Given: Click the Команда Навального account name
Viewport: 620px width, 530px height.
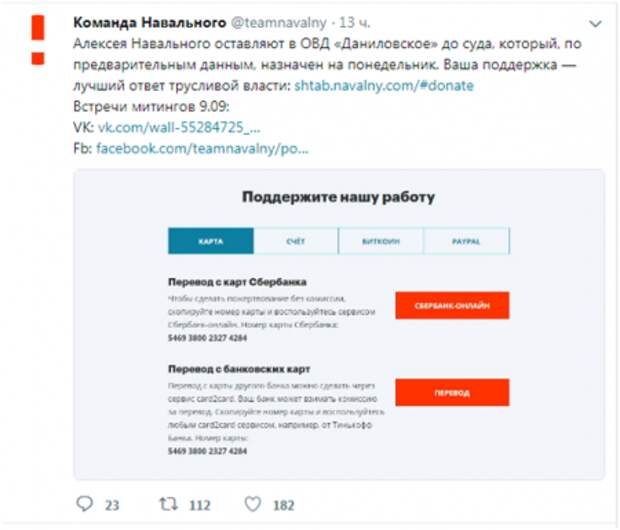Looking at the screenshot, I should pyautogui.click(x=149, y=23).
